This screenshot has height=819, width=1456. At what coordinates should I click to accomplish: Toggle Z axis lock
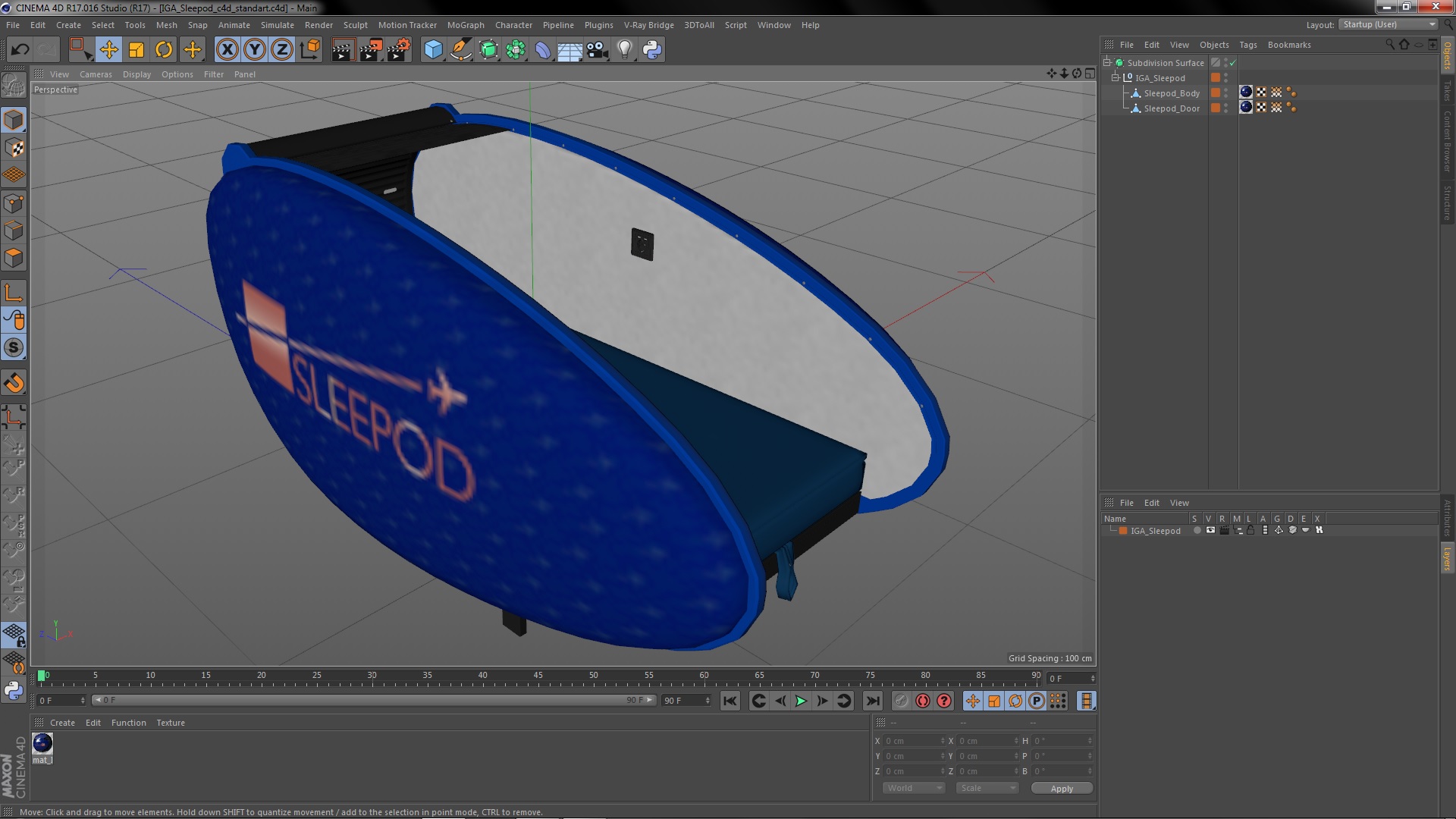pyautogui.click(x=282, y=50)
